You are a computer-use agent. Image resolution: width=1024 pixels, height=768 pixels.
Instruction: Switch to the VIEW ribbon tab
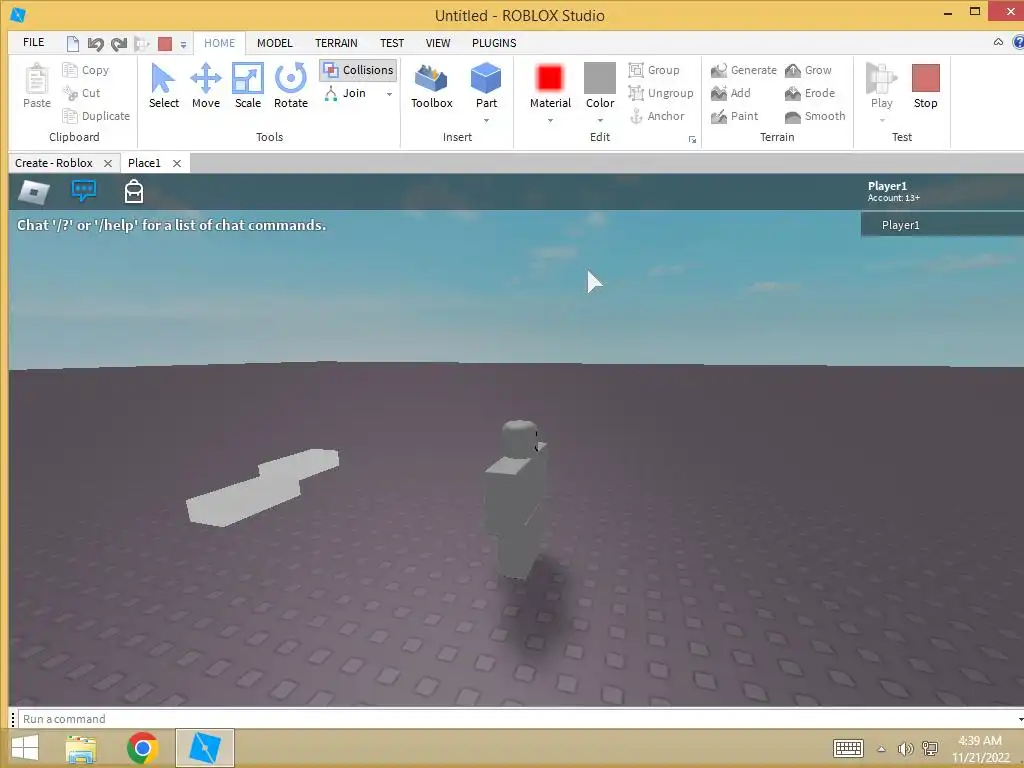[x=438, y=43]
